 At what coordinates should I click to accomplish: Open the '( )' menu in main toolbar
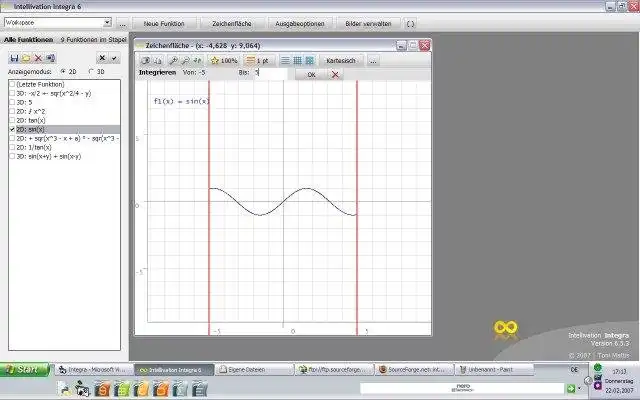click(x=411, y=24)
